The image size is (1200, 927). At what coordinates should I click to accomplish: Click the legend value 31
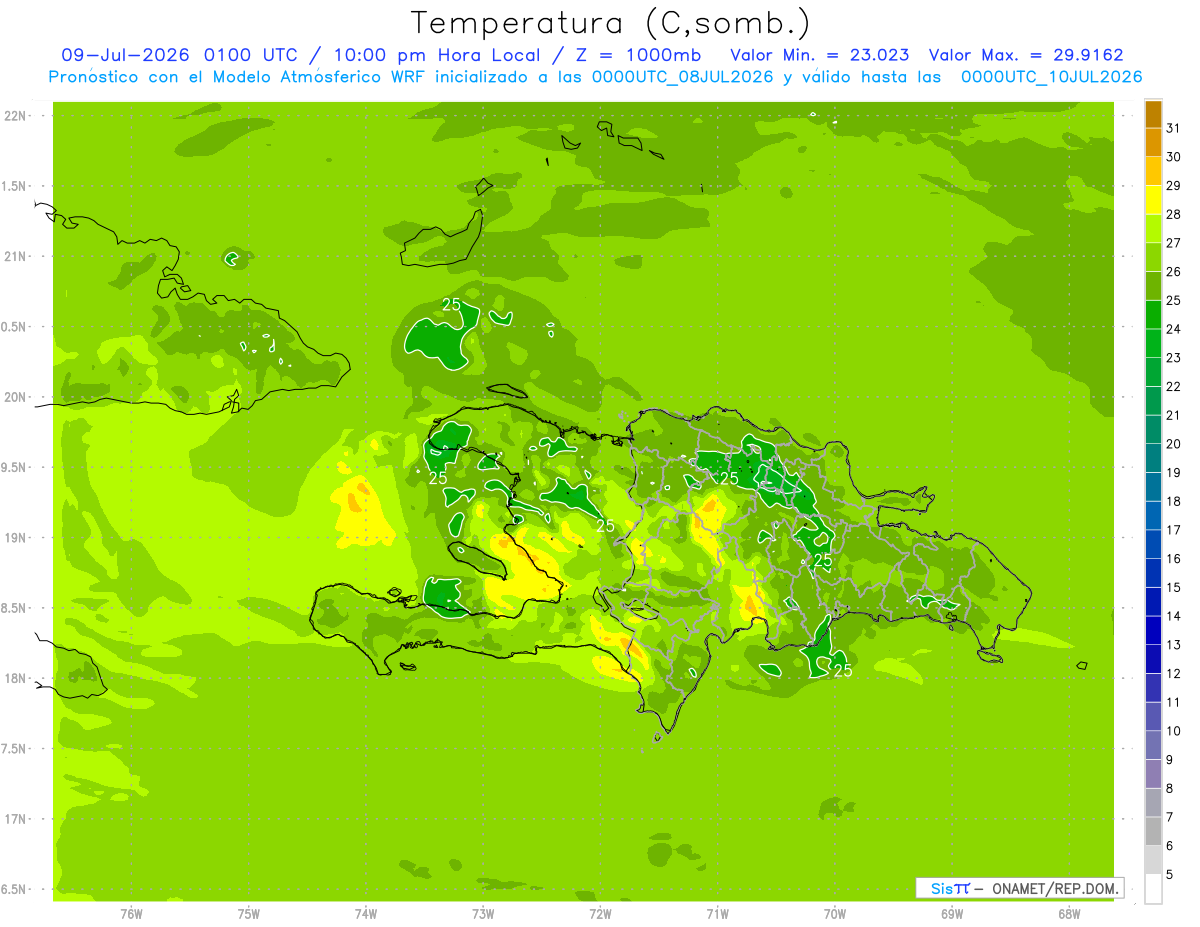tap(1173, 128)
